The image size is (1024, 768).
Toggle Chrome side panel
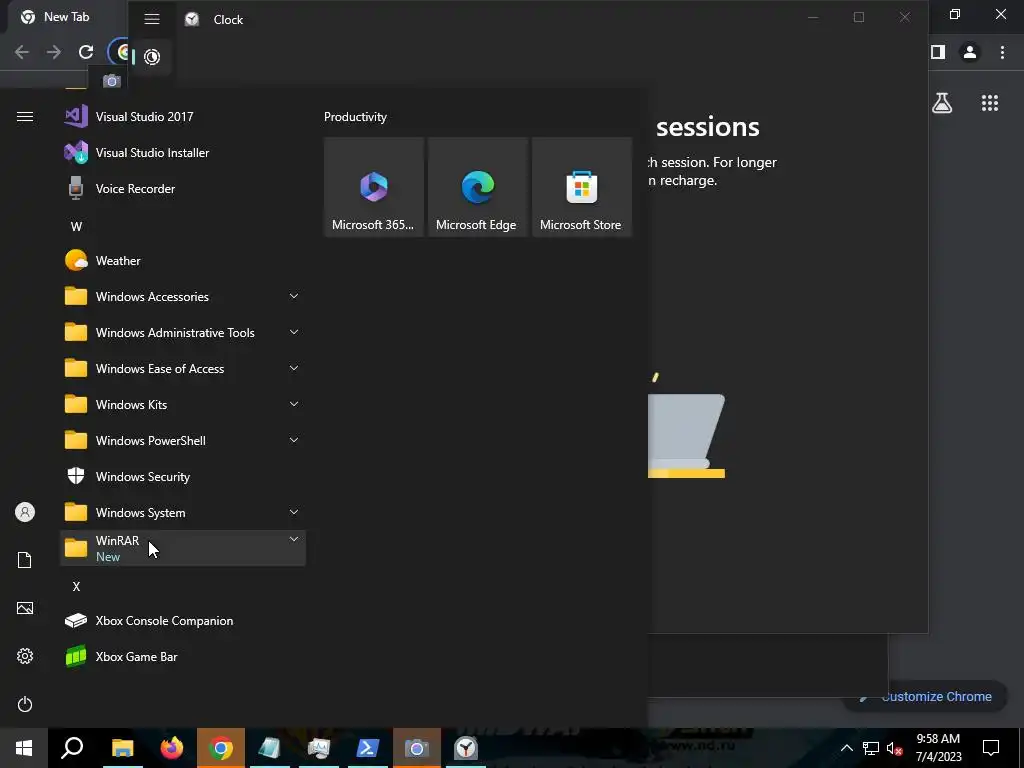[x=938, y=52]
